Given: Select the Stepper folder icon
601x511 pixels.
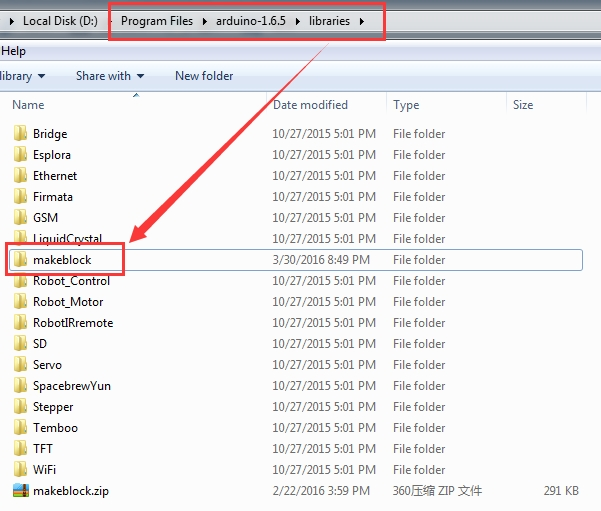Looking at the screenshot, I should (20, 406).
